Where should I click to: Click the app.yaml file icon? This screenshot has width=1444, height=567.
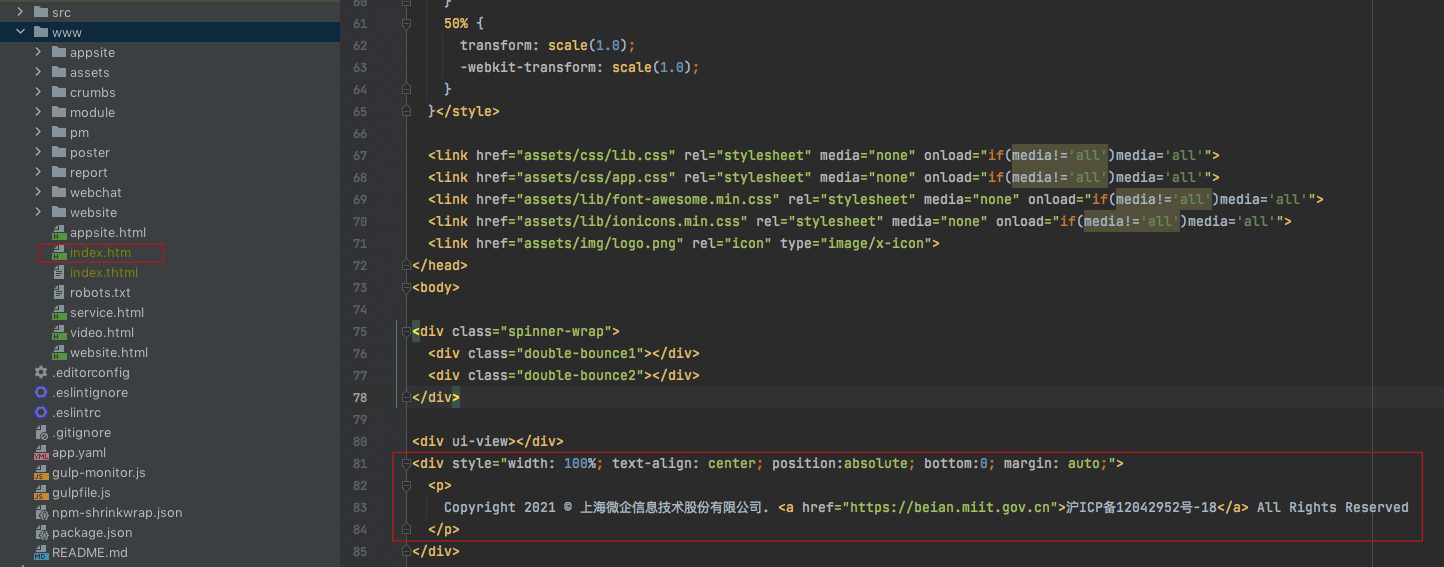coord(41,452)
